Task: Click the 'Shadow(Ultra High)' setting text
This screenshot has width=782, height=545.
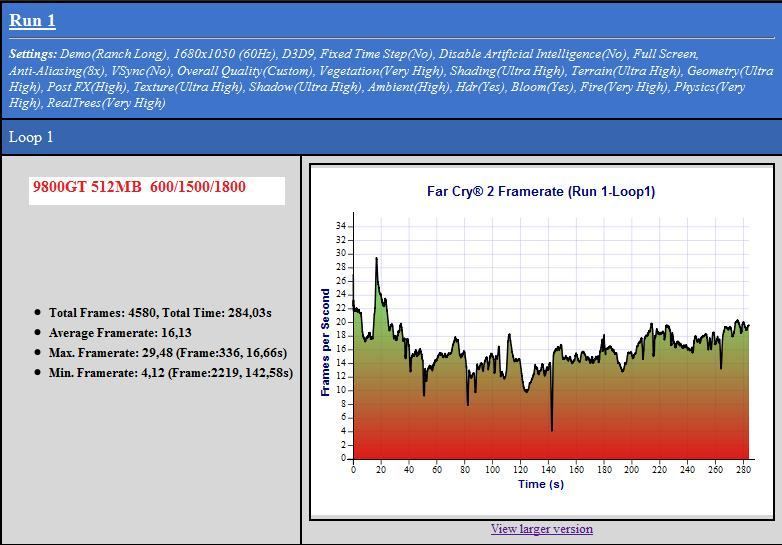Action: coord(306,87)
